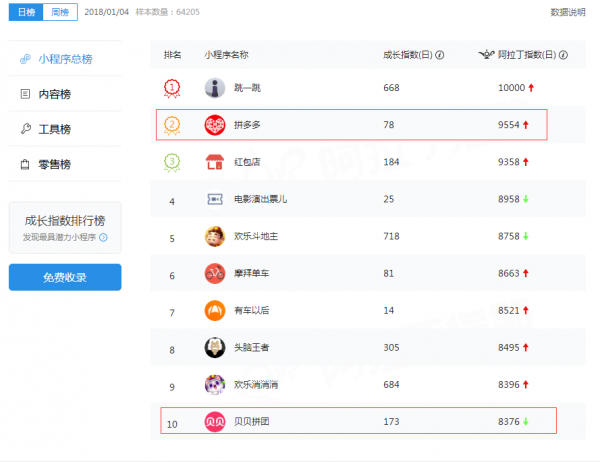Open the 欢乐消消消 name

[x=256, y=385]
